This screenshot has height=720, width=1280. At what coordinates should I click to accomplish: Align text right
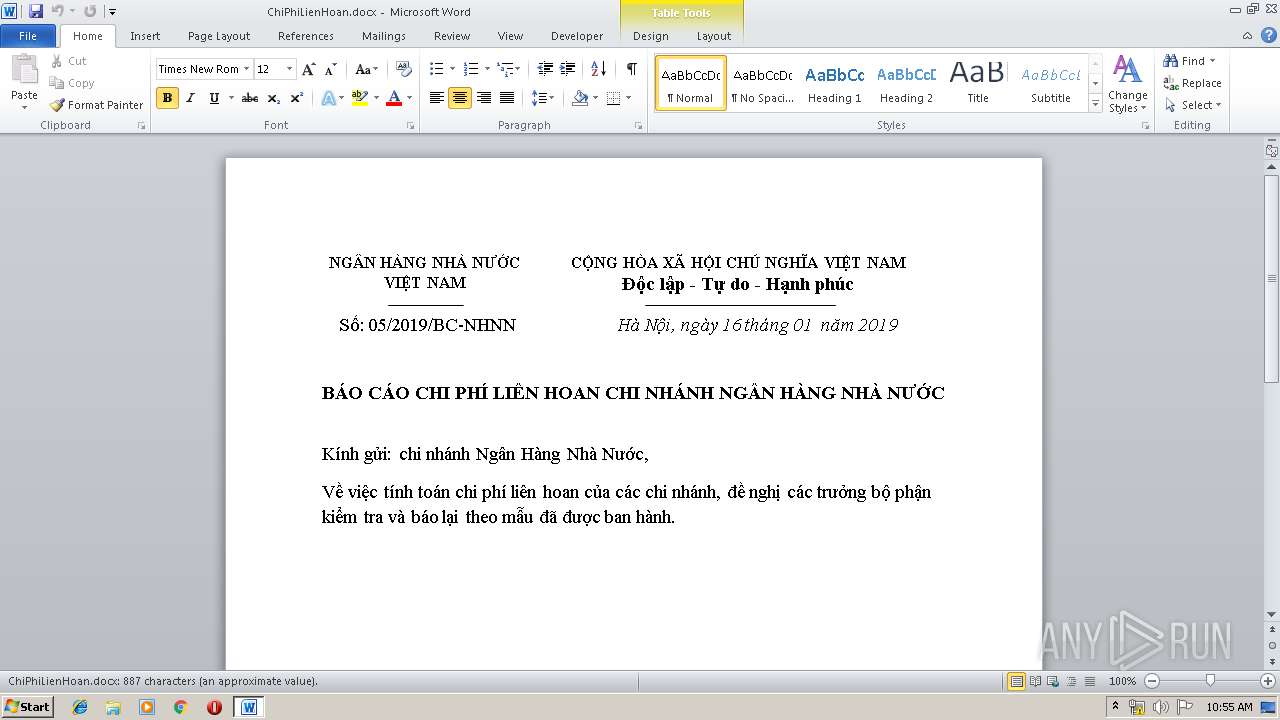[x=484, y=98]
